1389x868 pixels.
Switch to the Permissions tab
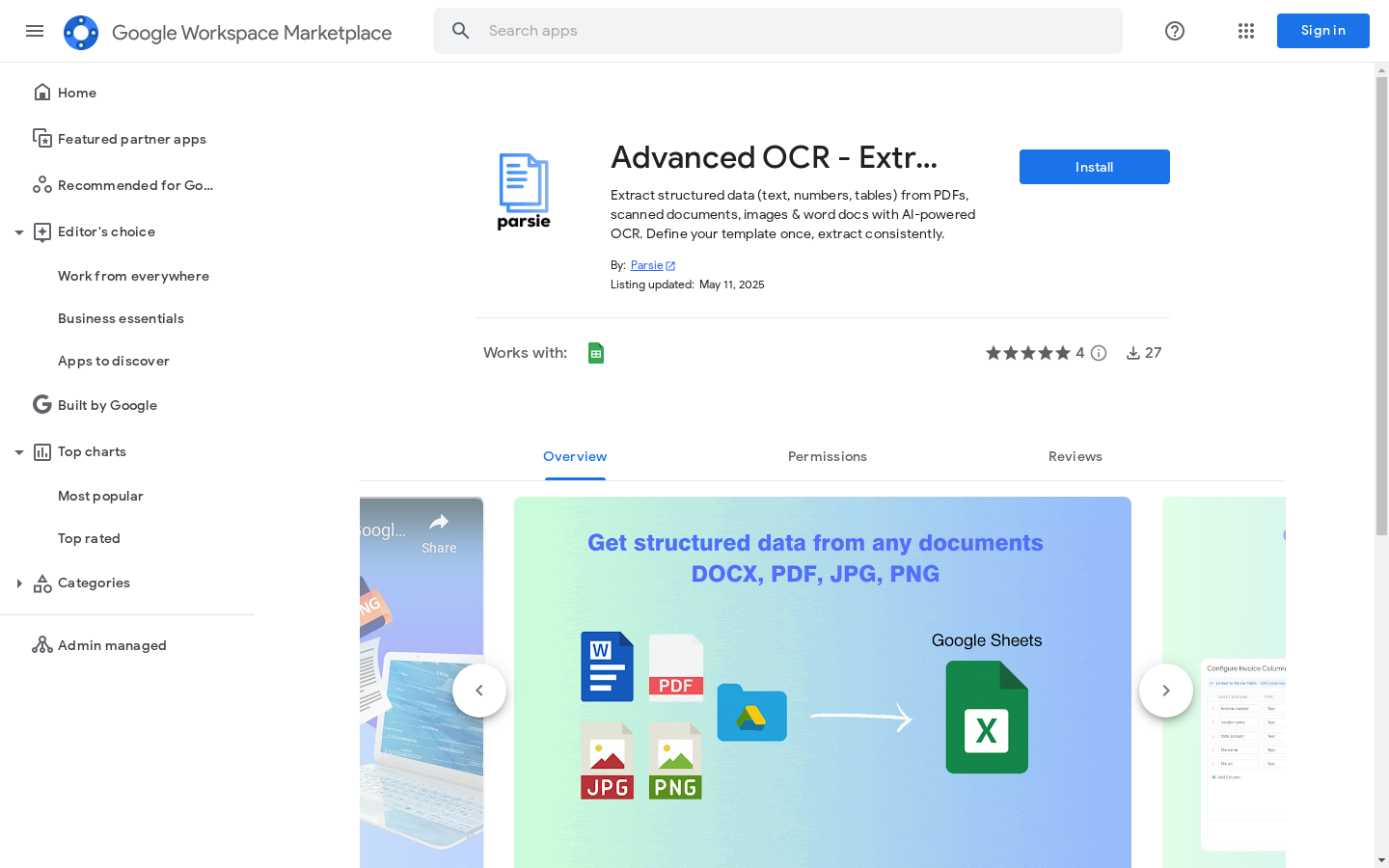[x=828, y=457]
